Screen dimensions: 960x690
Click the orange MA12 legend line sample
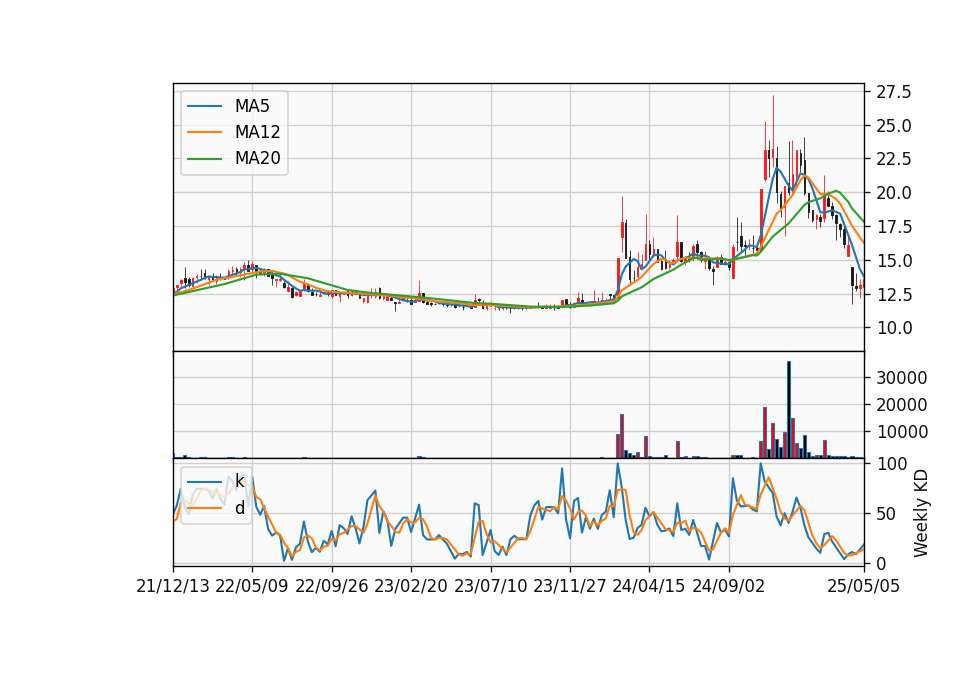click(x=204, y=132)
